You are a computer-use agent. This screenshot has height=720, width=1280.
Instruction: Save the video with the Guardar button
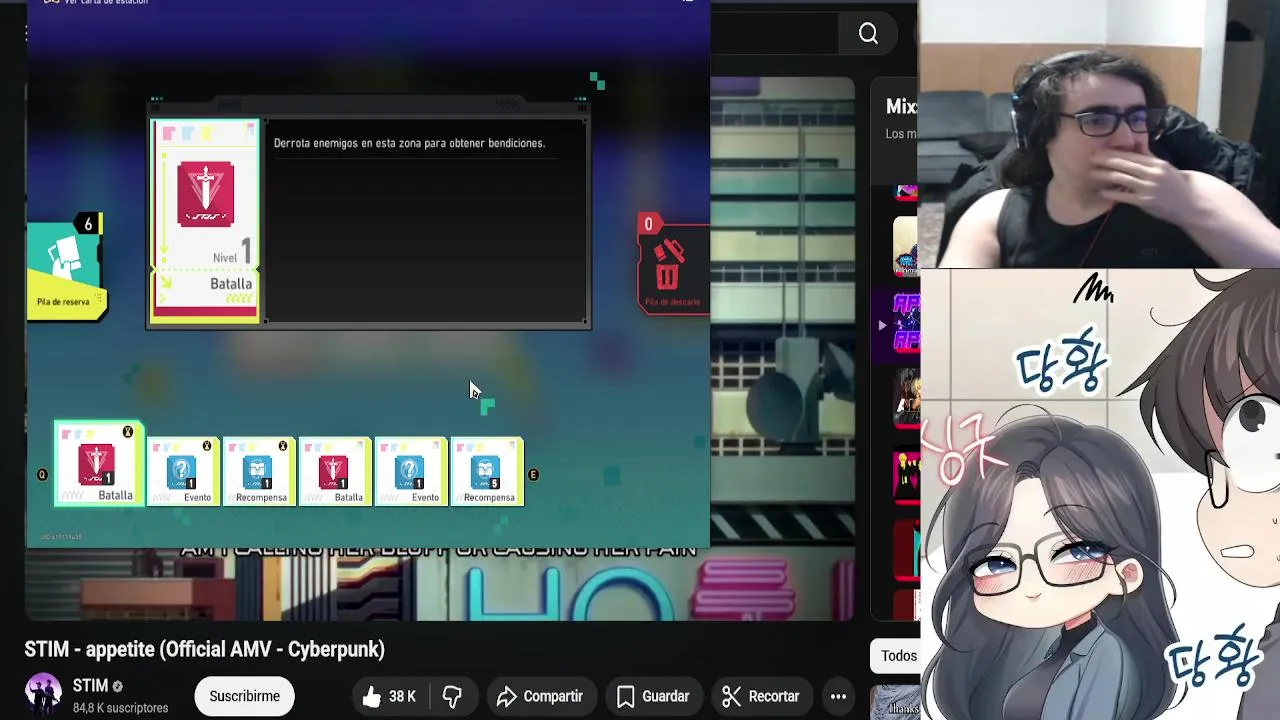coord(654,696)
